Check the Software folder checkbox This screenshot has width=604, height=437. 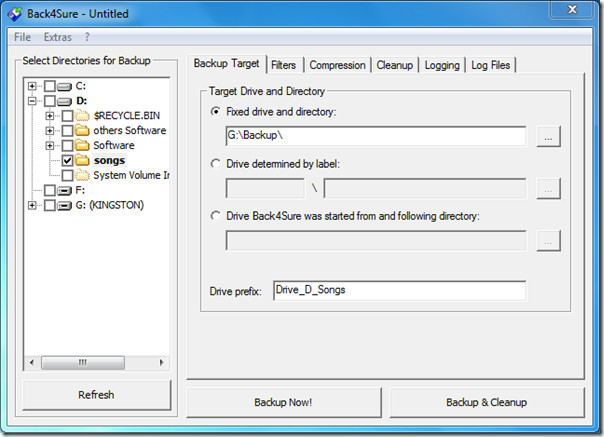(67, 146)
